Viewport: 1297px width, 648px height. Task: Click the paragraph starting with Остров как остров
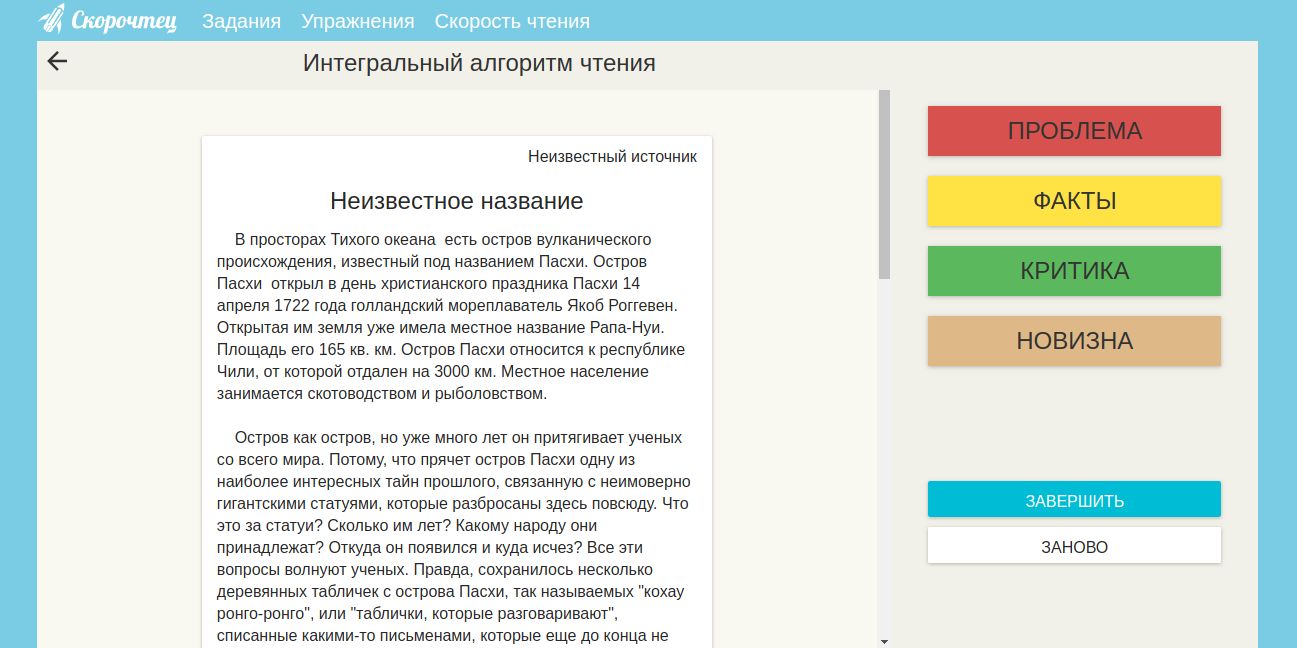[450, 530]
